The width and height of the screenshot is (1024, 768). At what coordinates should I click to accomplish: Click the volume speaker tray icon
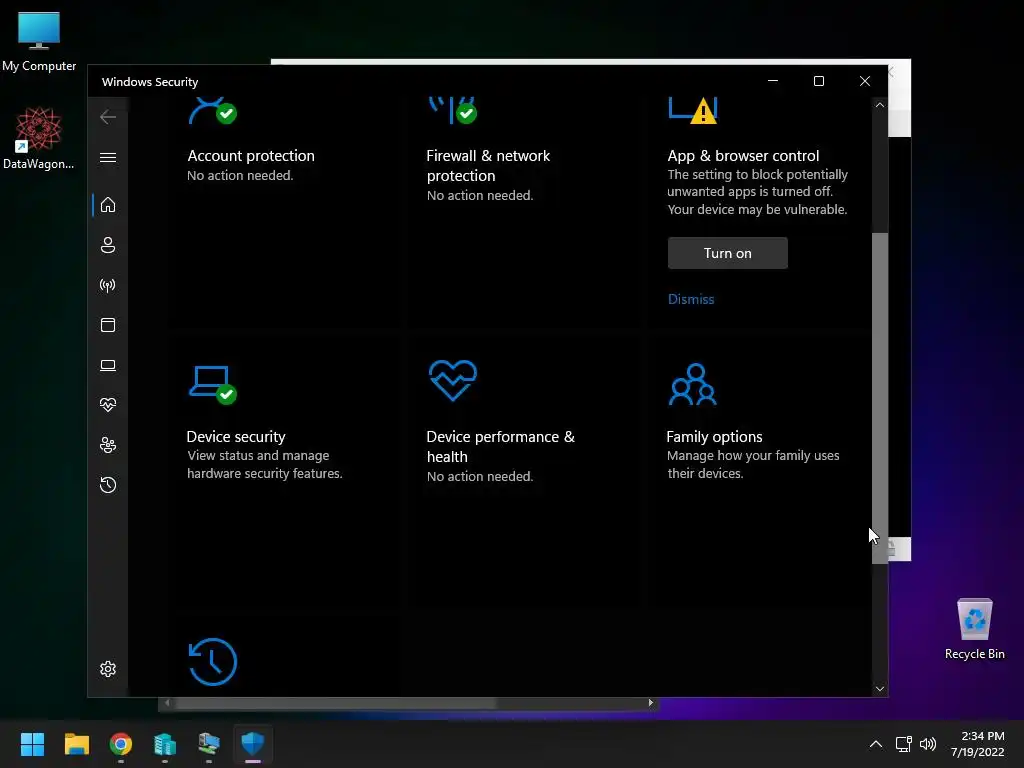pos(927,744)
